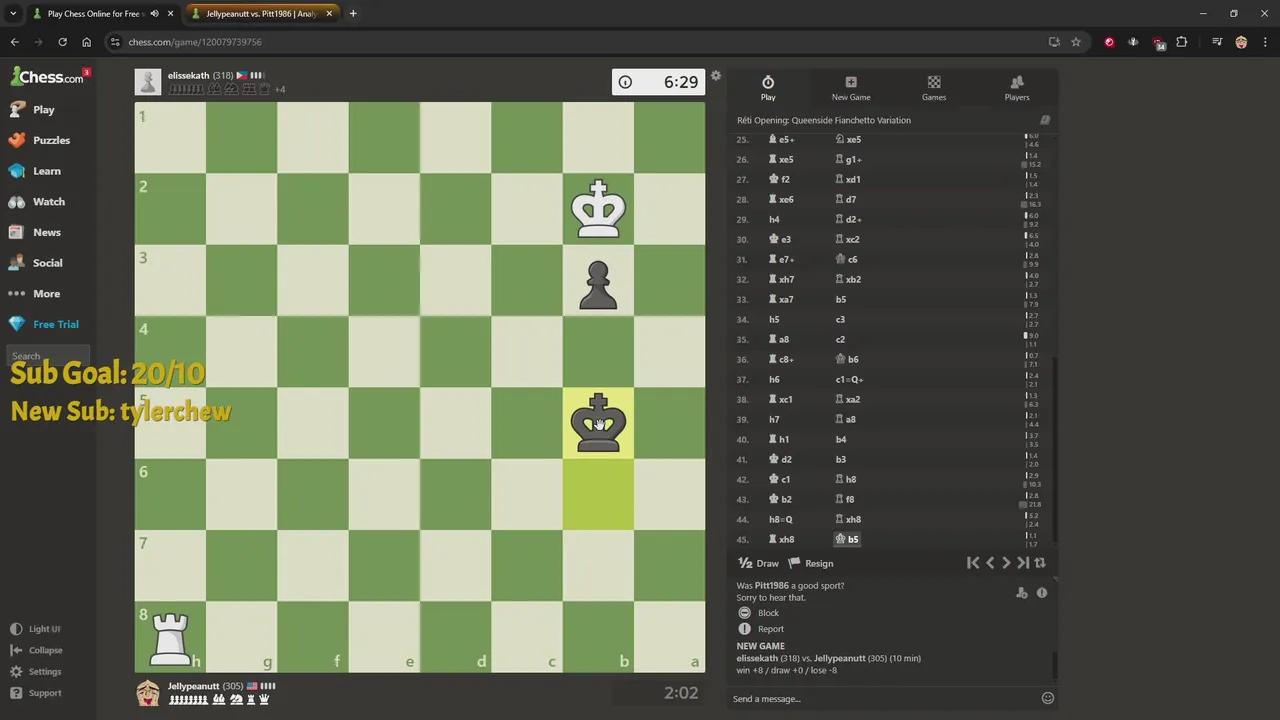
Task: Switch to the New Game tab
Action: [x=851, y=88]
